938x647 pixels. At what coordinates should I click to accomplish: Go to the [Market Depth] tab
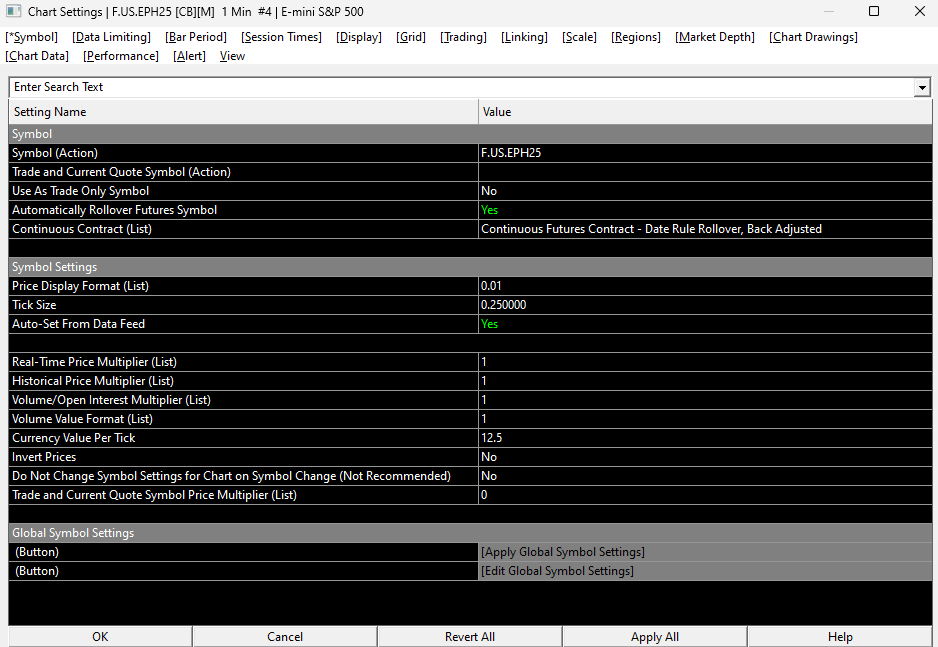point(714,37)
